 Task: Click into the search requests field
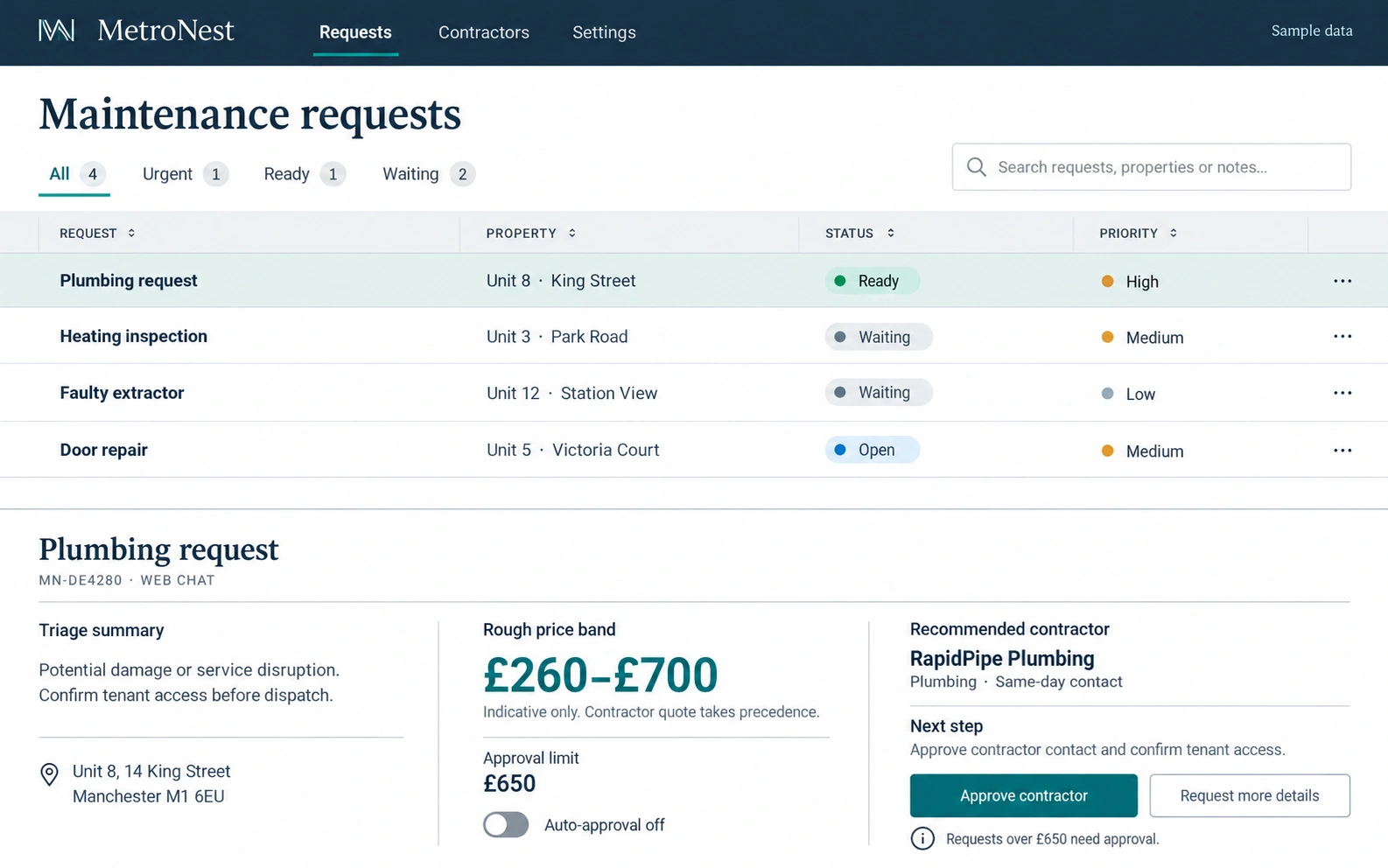(1152, 167)
